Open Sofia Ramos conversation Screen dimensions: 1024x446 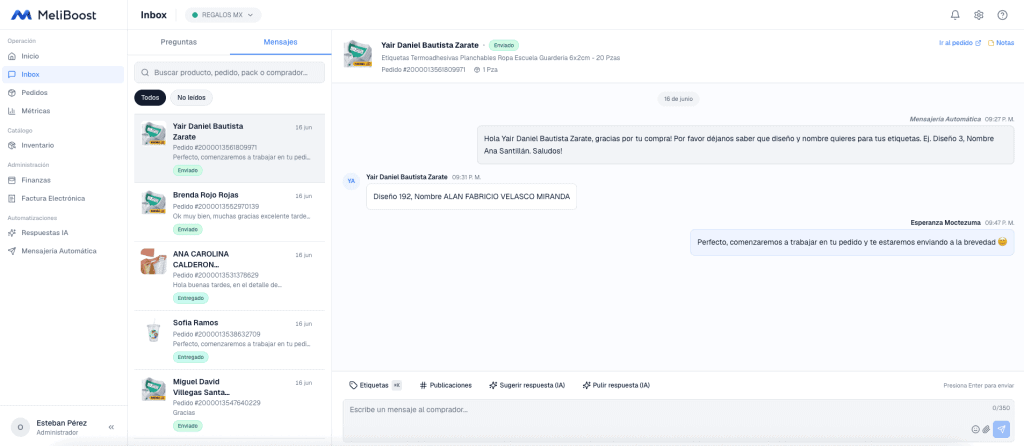click(229, 340)
